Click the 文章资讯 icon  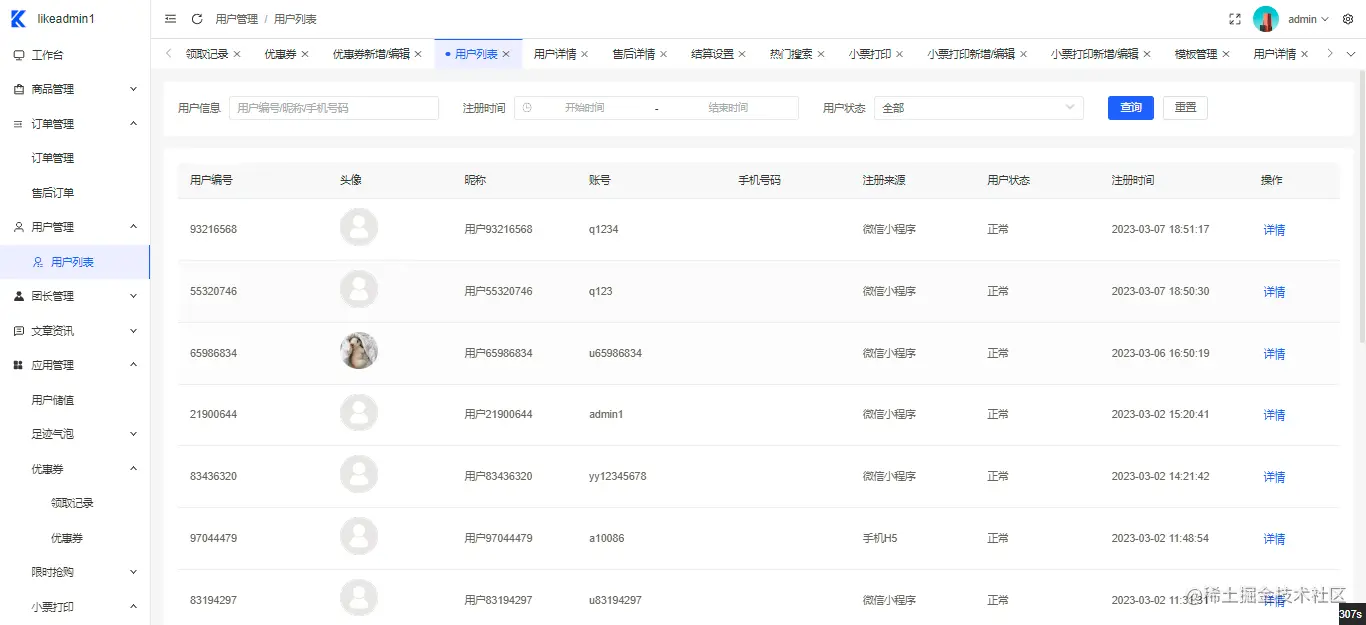pyautogui.click(x=19, y=331)
